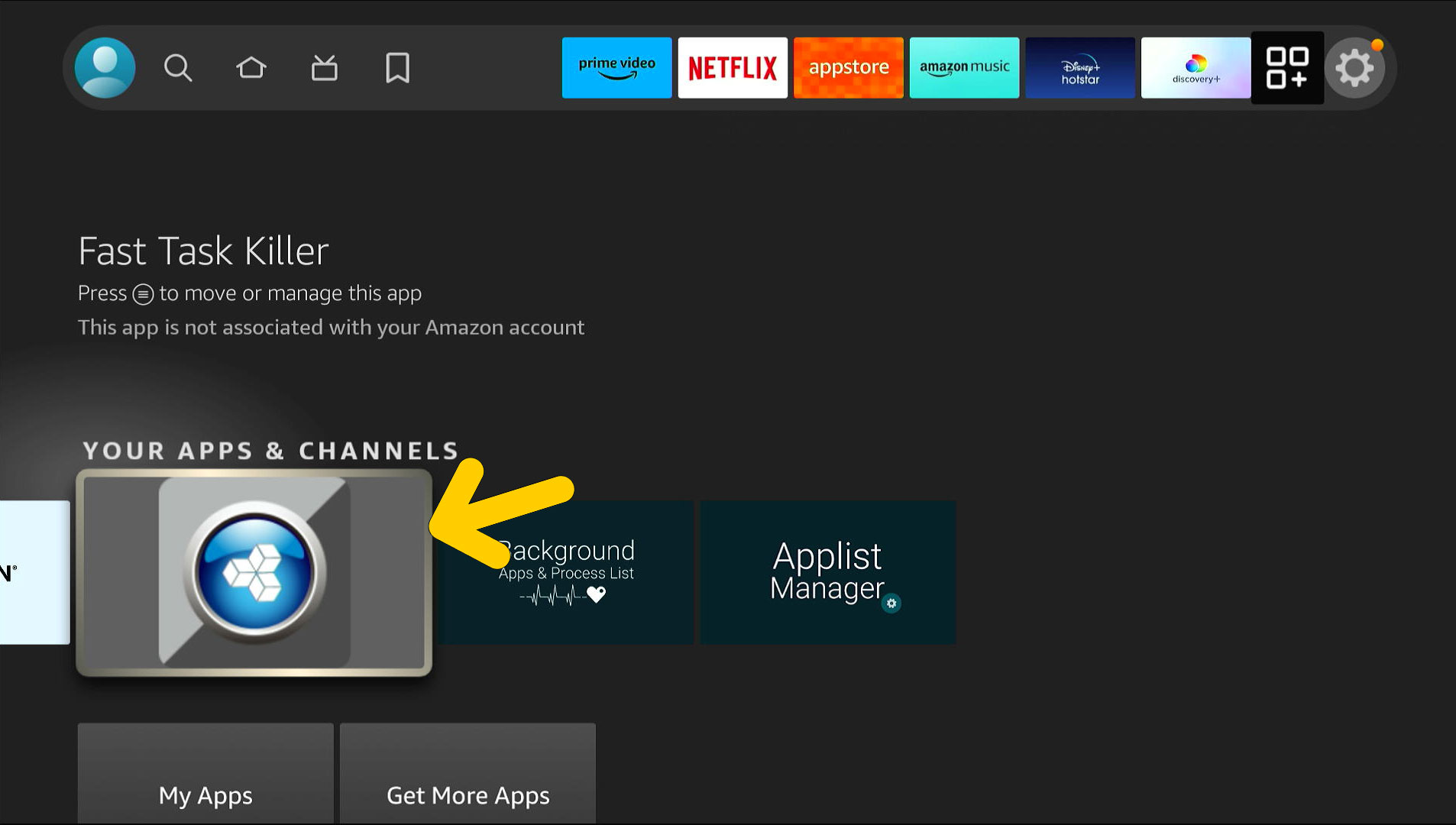Click the Fast Task Killer title text
1456x825 pixels.
pyautogui.click(x=203, y=251)
